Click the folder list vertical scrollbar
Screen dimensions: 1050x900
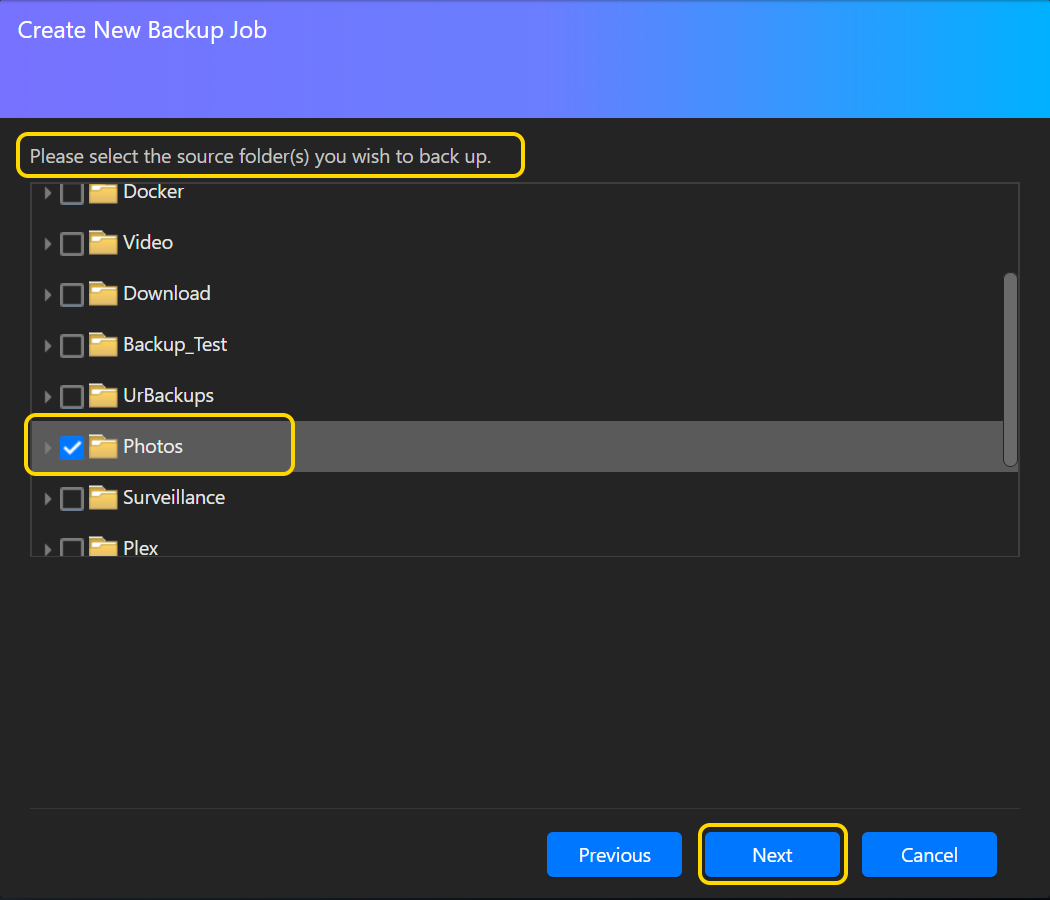click(x=1010, y=369)
